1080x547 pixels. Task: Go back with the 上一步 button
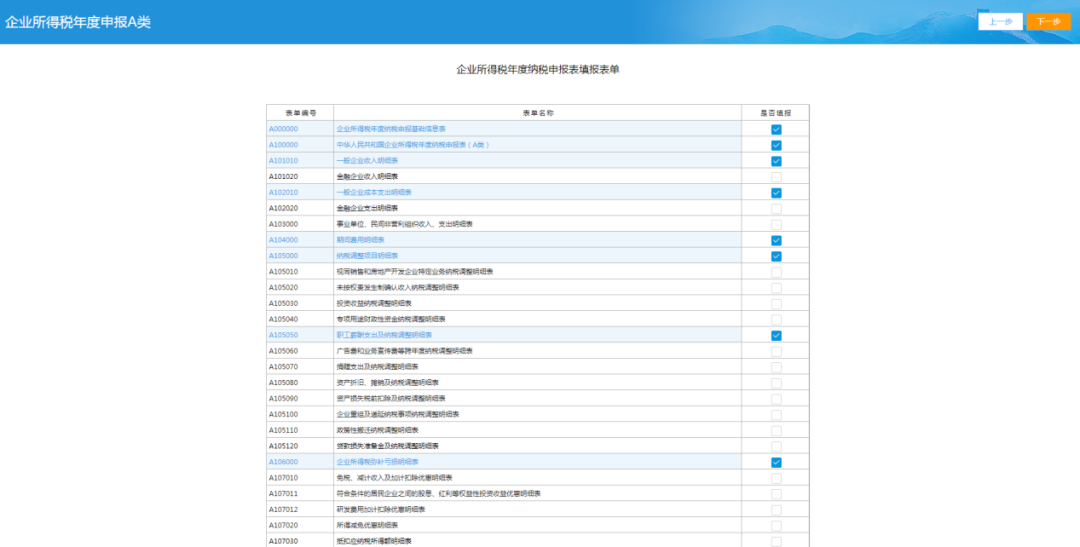tap(1000, 21)
